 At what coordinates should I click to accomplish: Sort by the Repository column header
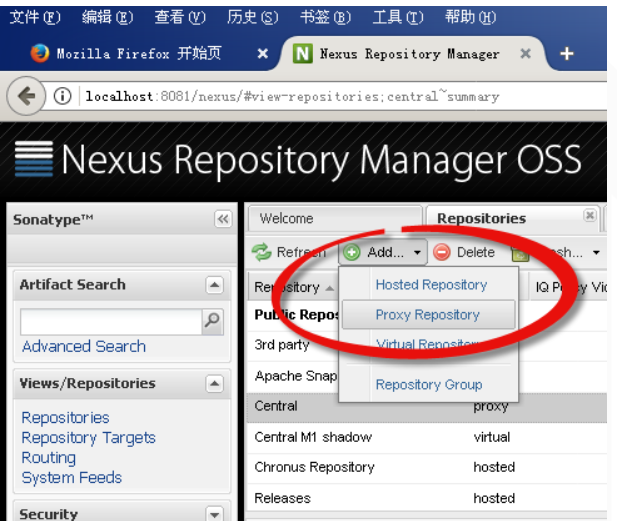(292, 288)
